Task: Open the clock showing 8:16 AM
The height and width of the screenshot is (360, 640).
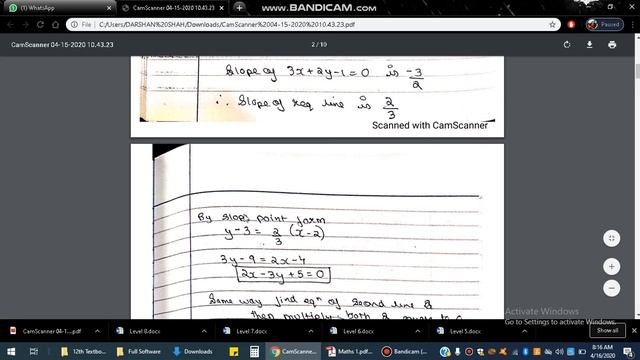Action: 602,351
